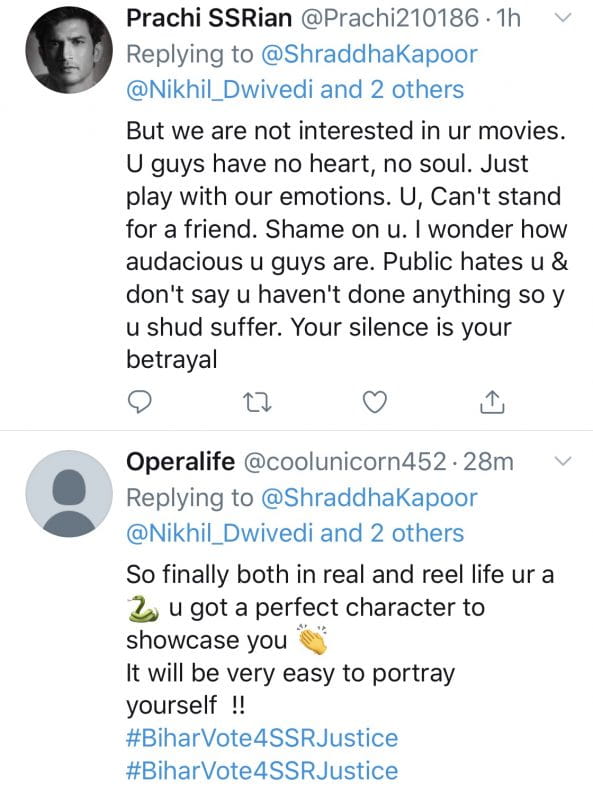Image resolution: width=593 pixels, height=800 pixels.
Task: Open Operalife display name
Action: (181, 462)
